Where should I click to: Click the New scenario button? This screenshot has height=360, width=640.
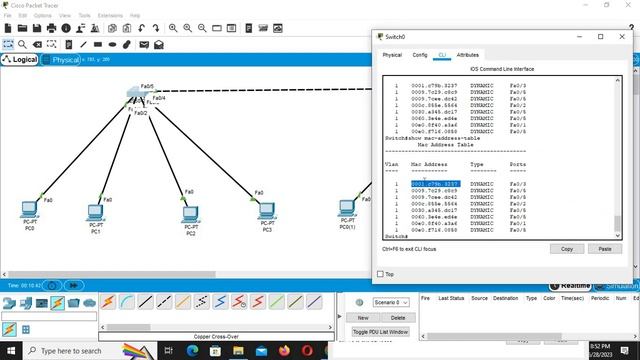click(x=363, y=318)
